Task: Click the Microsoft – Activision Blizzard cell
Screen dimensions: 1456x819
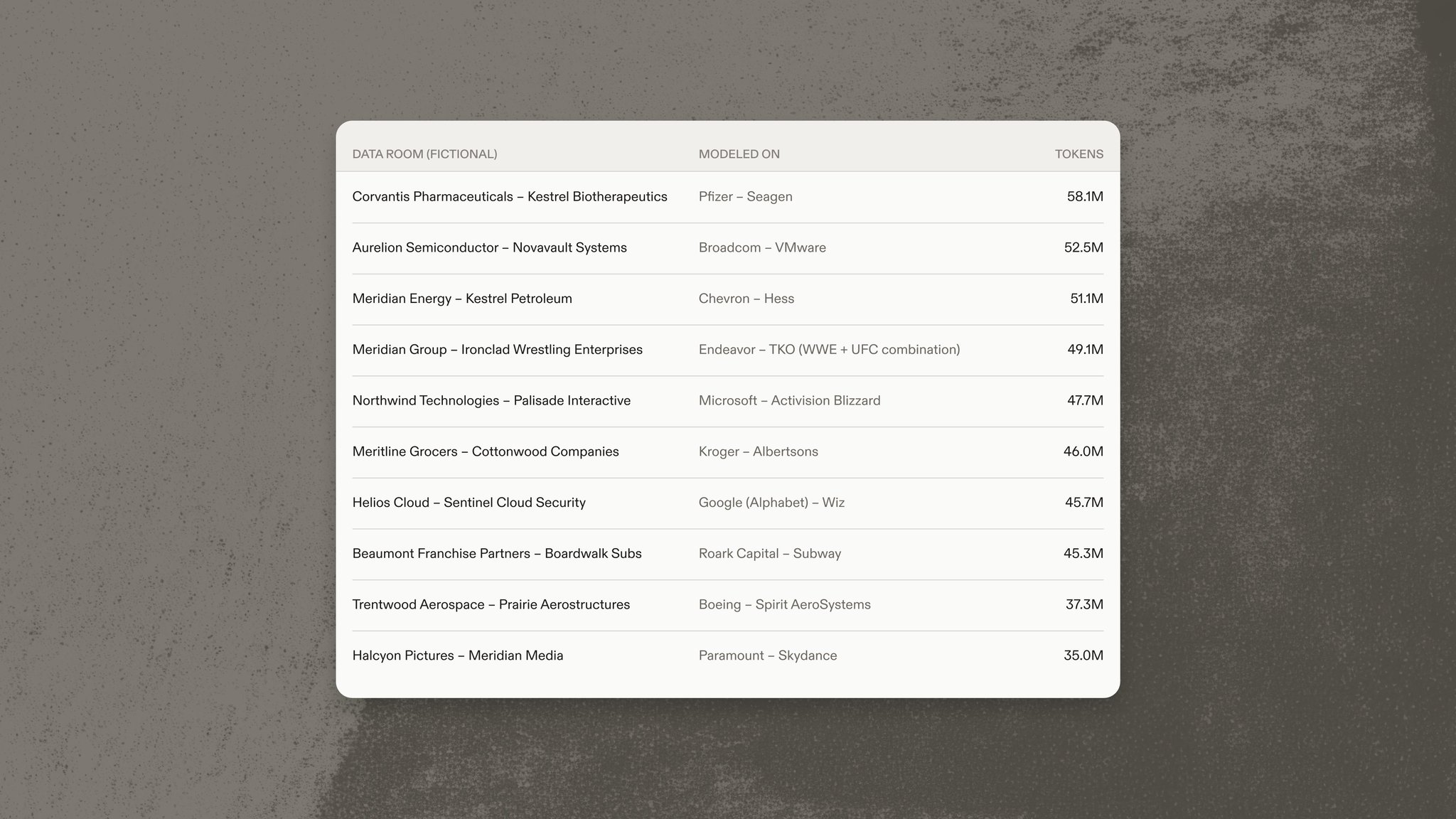Action: click(789, 401)
